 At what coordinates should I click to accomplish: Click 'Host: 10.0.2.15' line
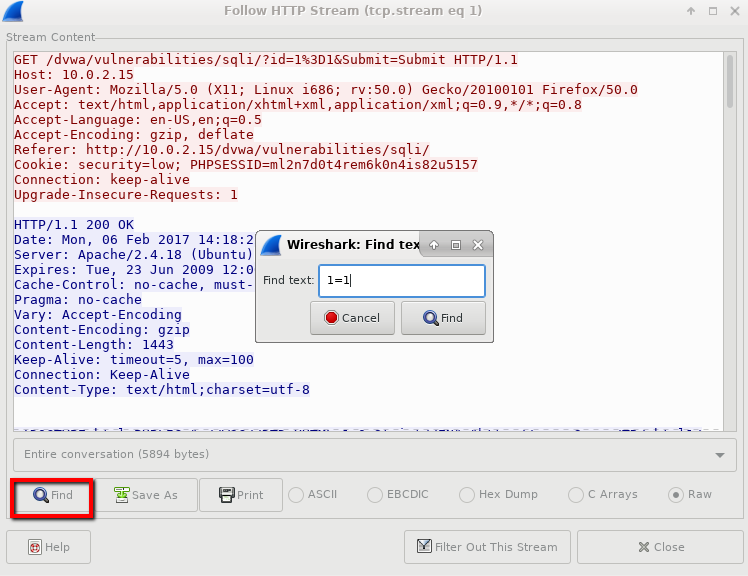pyautogui.click(x=74, y=75)
